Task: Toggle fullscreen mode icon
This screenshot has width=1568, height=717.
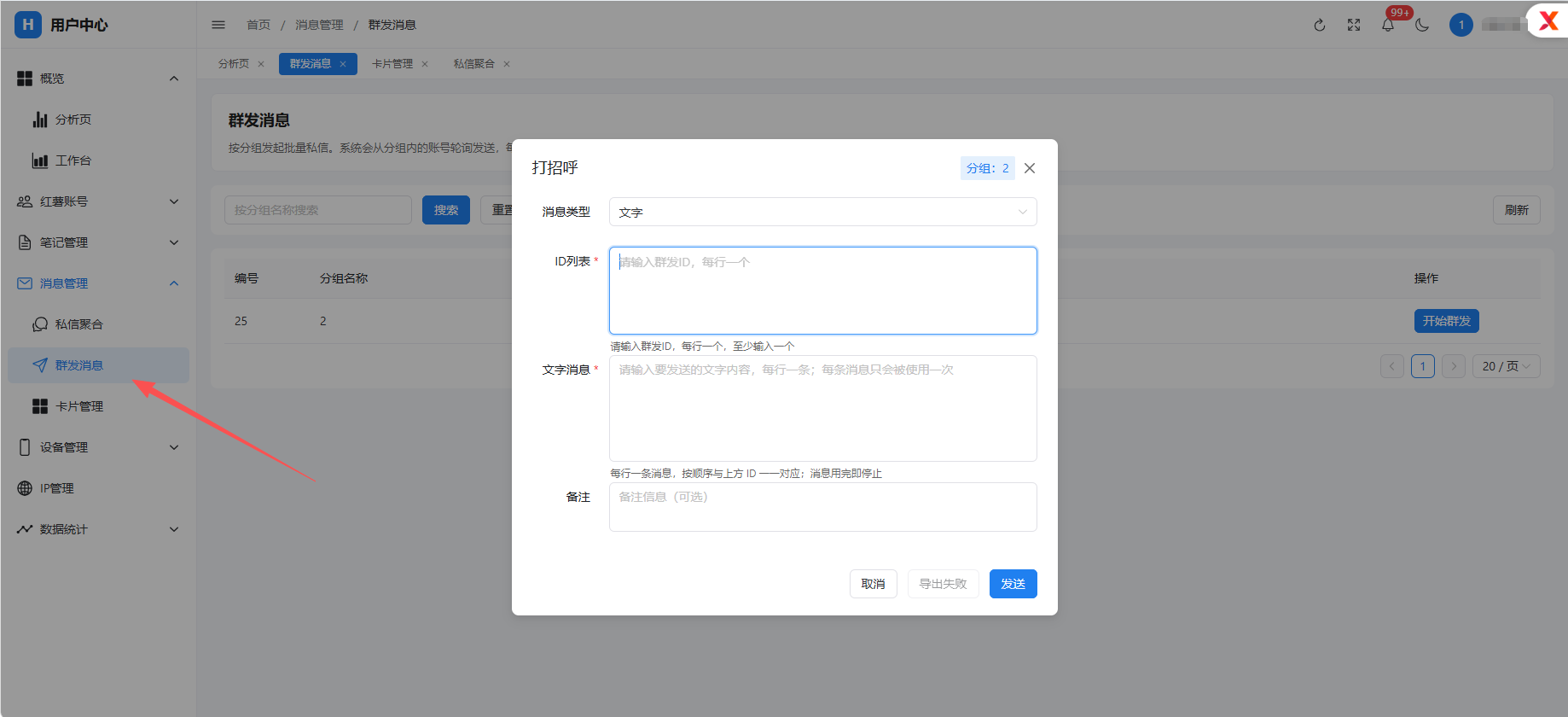Action: (1354, 25)
